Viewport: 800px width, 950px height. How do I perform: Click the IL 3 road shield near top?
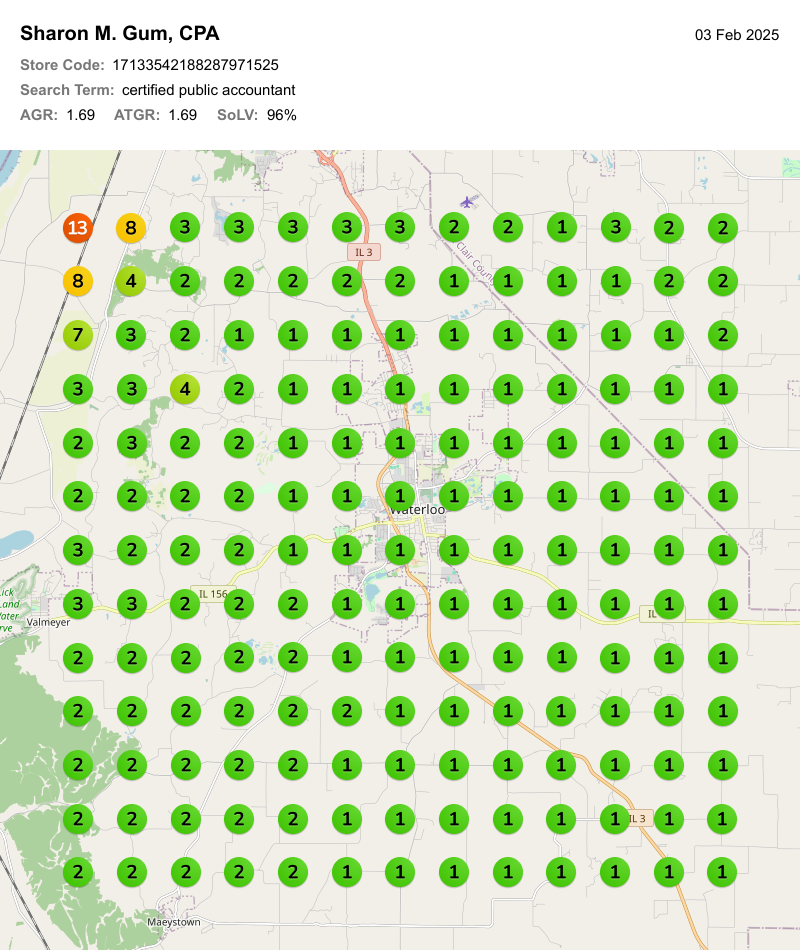tap(364, 253)
